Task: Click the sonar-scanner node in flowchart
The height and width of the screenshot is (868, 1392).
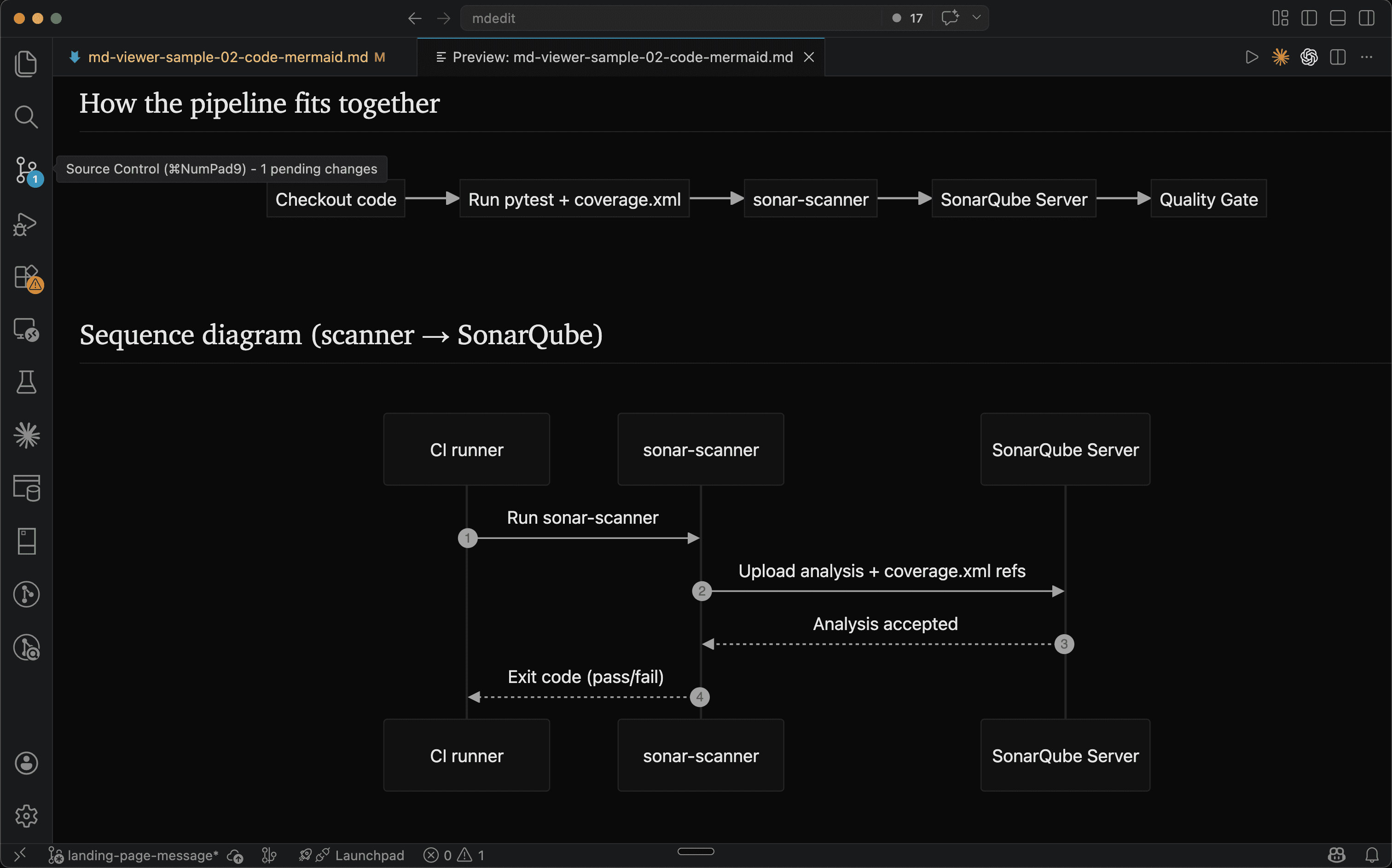Action: [811, 199]
